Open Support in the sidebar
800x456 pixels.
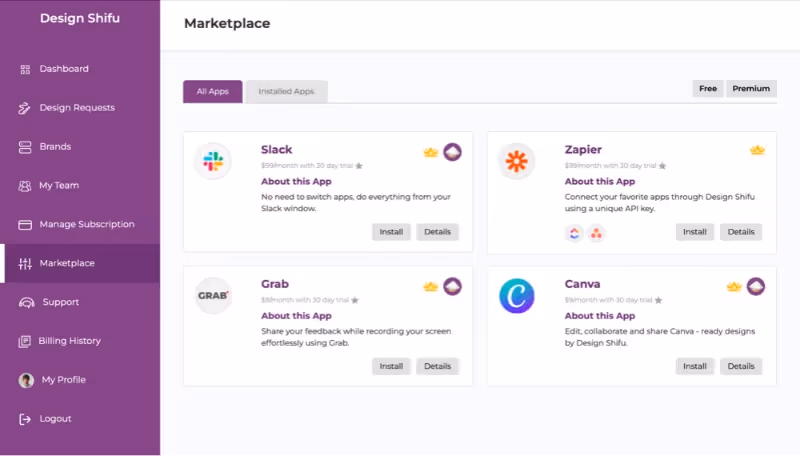click(80, 302)
